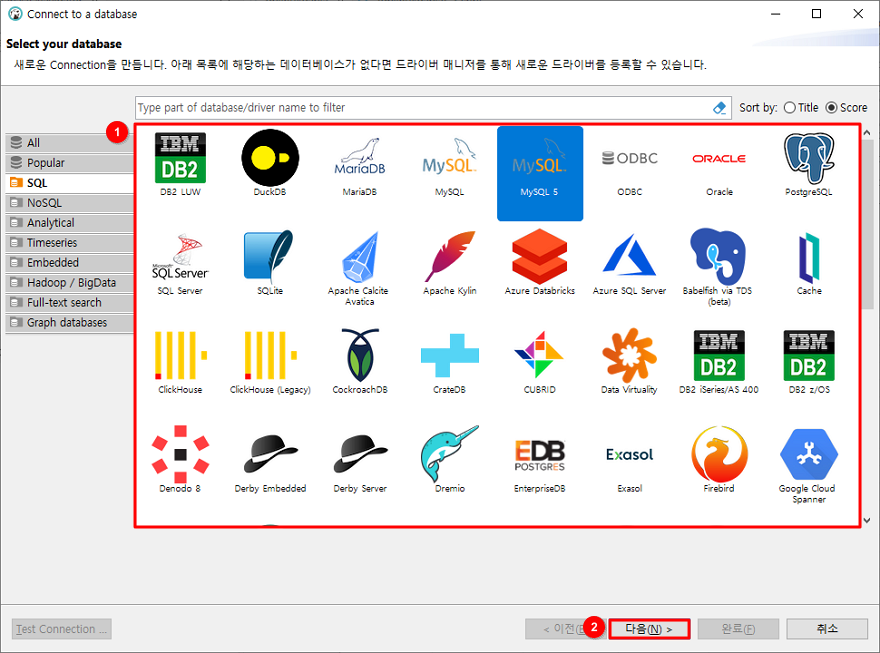This screenshot has width=880, height=653.
Task: Switch to NoSQL category
Action: [70, 203]
